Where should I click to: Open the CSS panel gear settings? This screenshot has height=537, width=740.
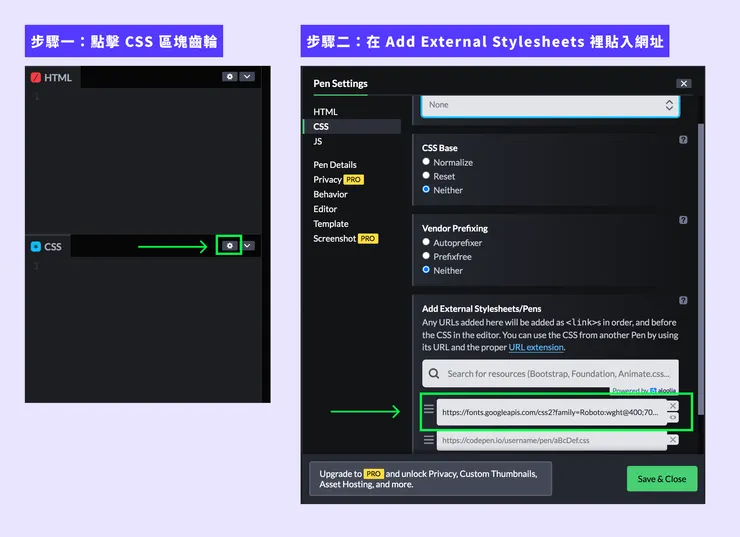click(229, 245)
